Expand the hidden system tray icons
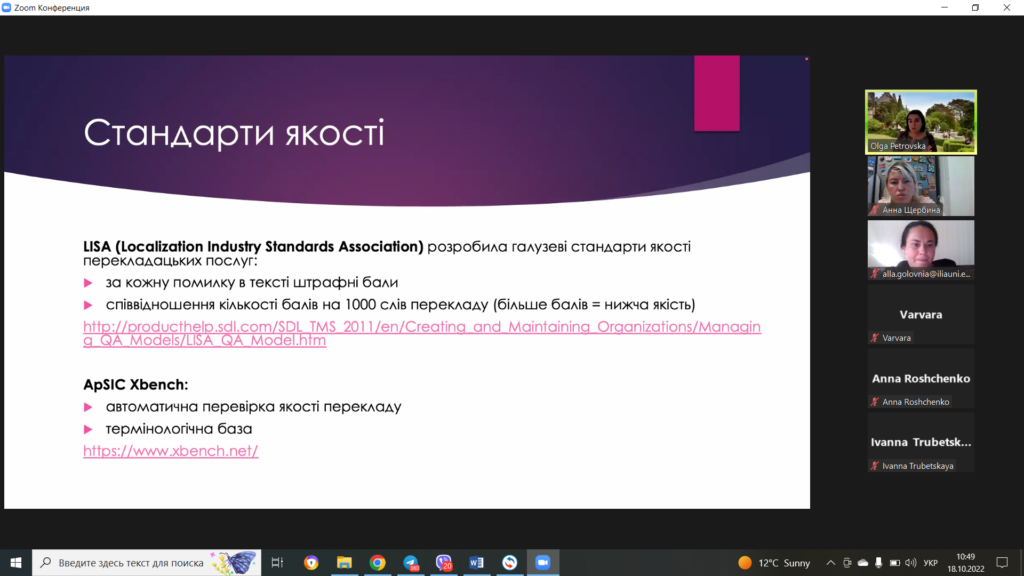 point(829,563)
